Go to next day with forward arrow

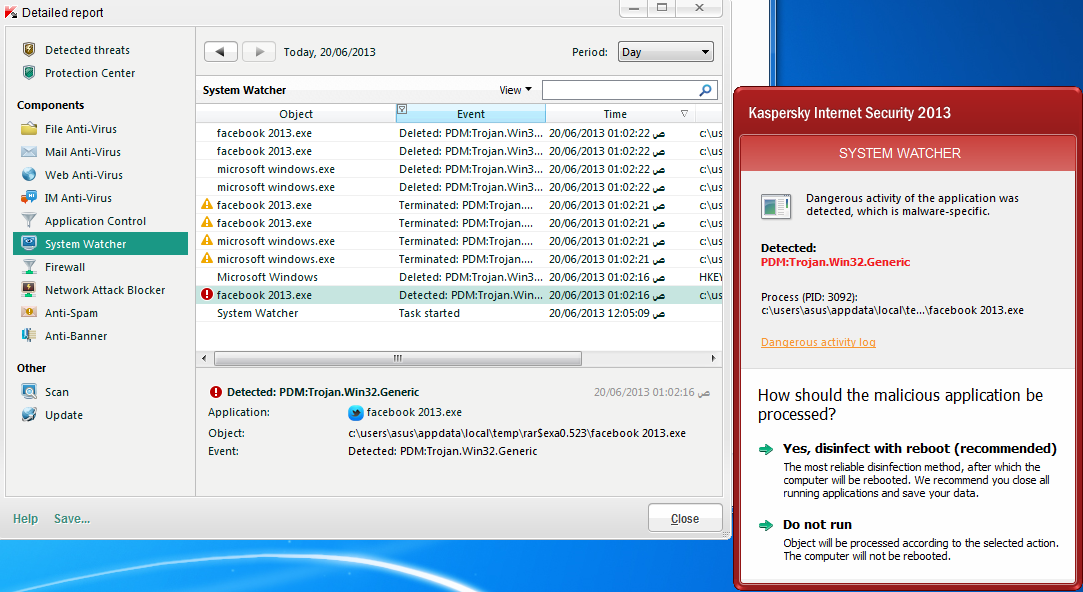coord(259,52)
